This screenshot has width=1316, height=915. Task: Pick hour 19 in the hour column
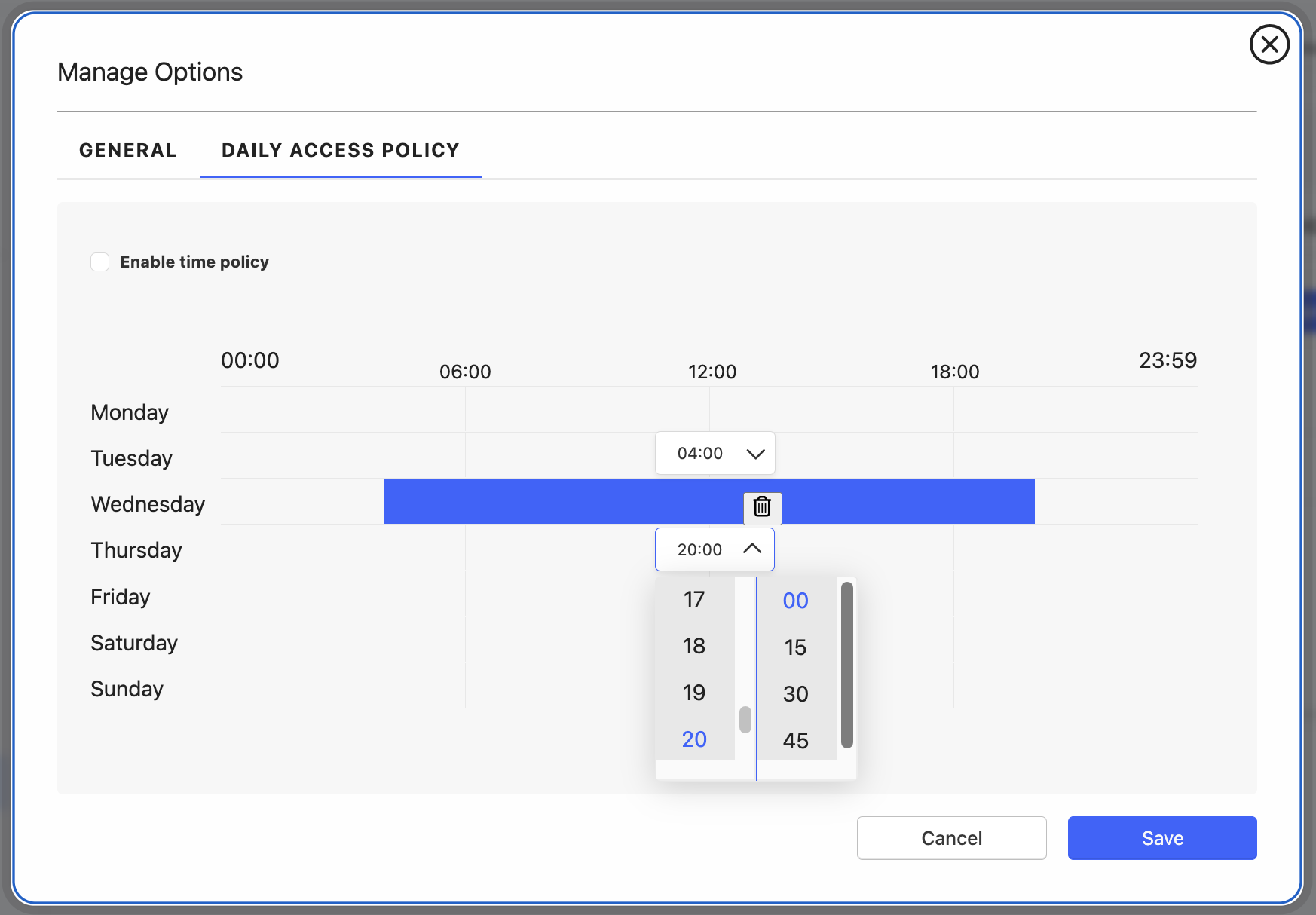click(694, 693)
